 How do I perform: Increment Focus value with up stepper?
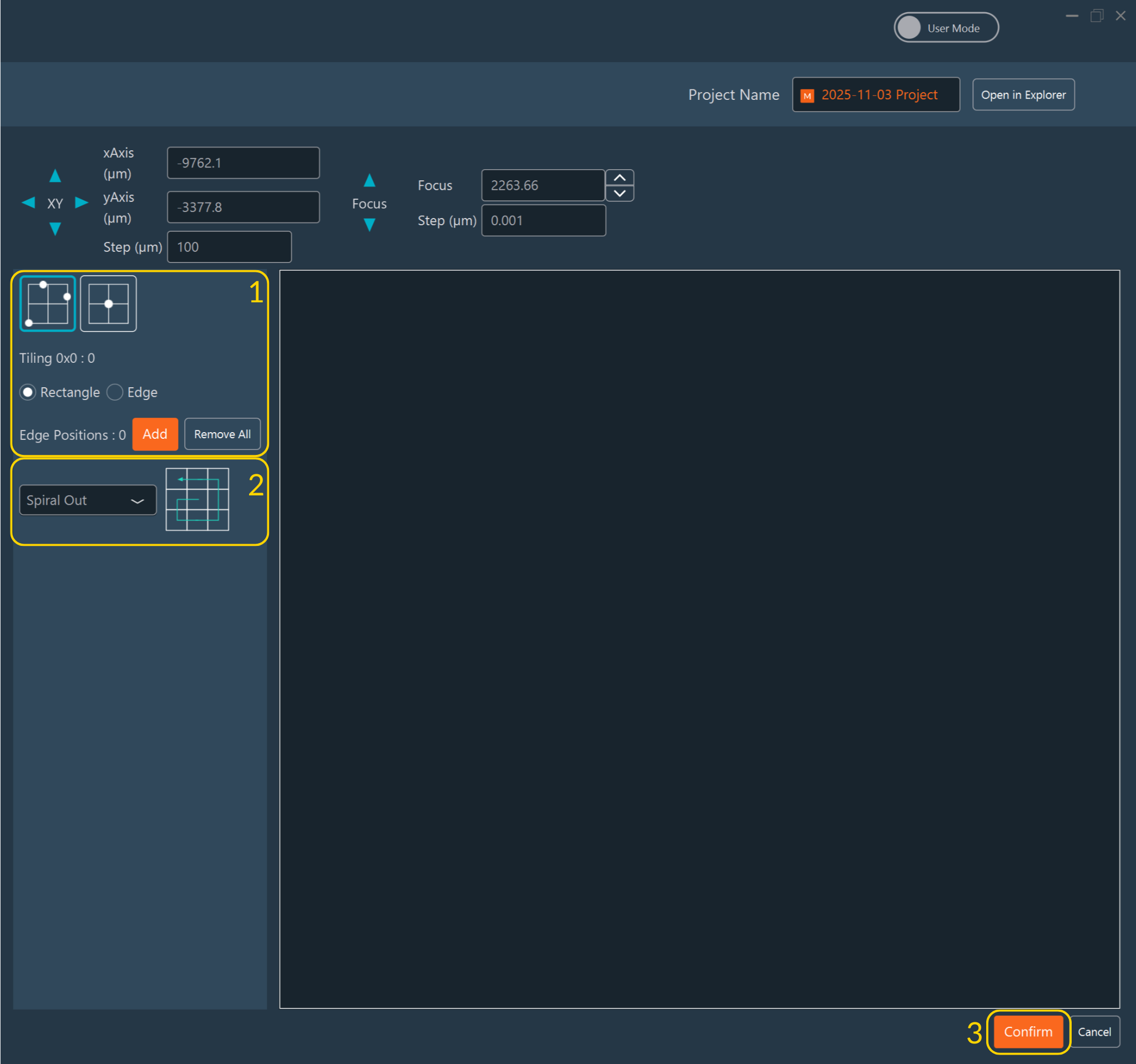[620, 178]
